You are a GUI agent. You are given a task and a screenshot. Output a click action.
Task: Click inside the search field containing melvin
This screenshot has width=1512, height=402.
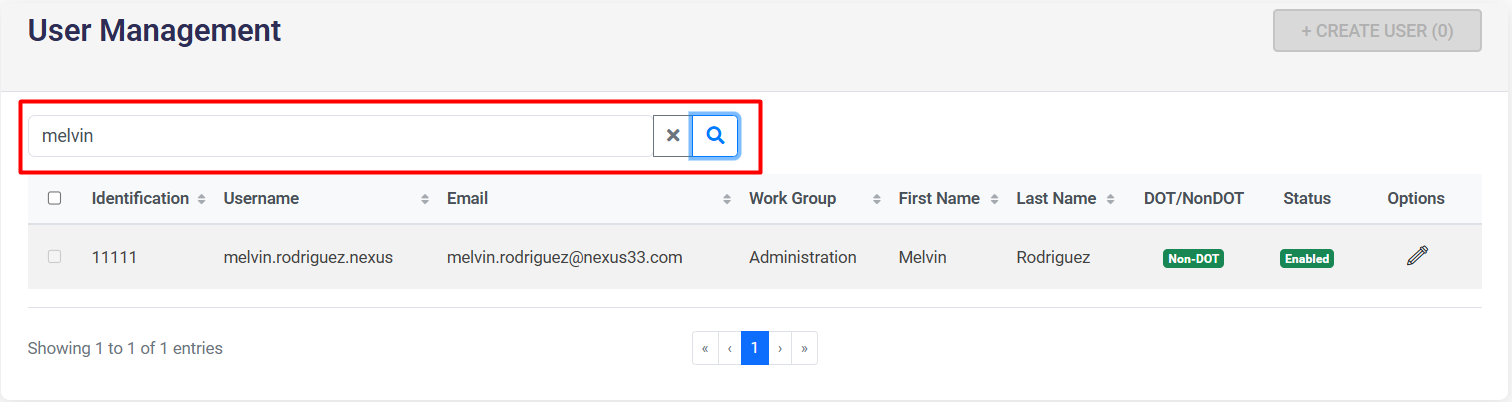(340, 136)
